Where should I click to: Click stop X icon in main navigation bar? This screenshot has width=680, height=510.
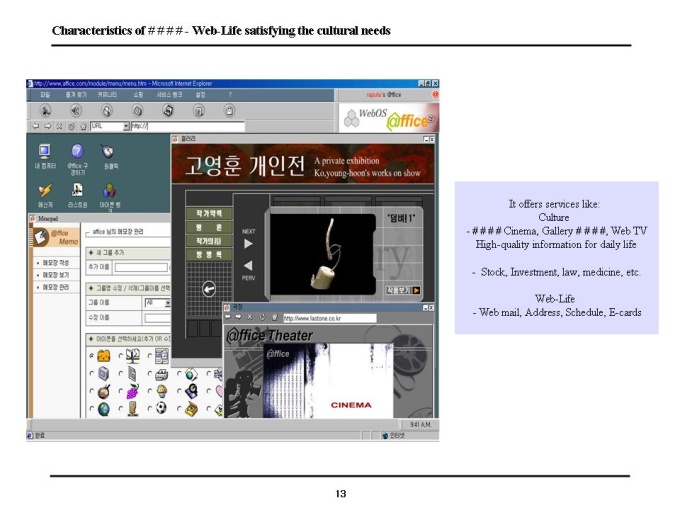tap(59, 126)
